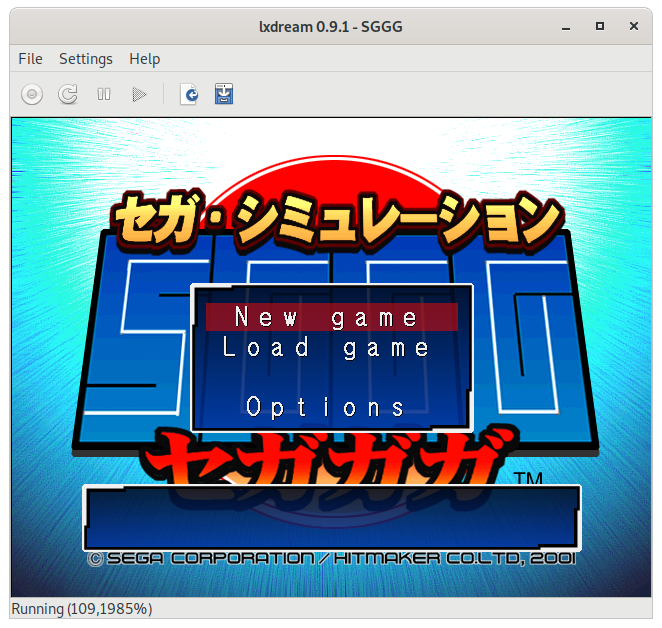Open the Settings menu
The image size is (662, 628).
click(86, 59)
